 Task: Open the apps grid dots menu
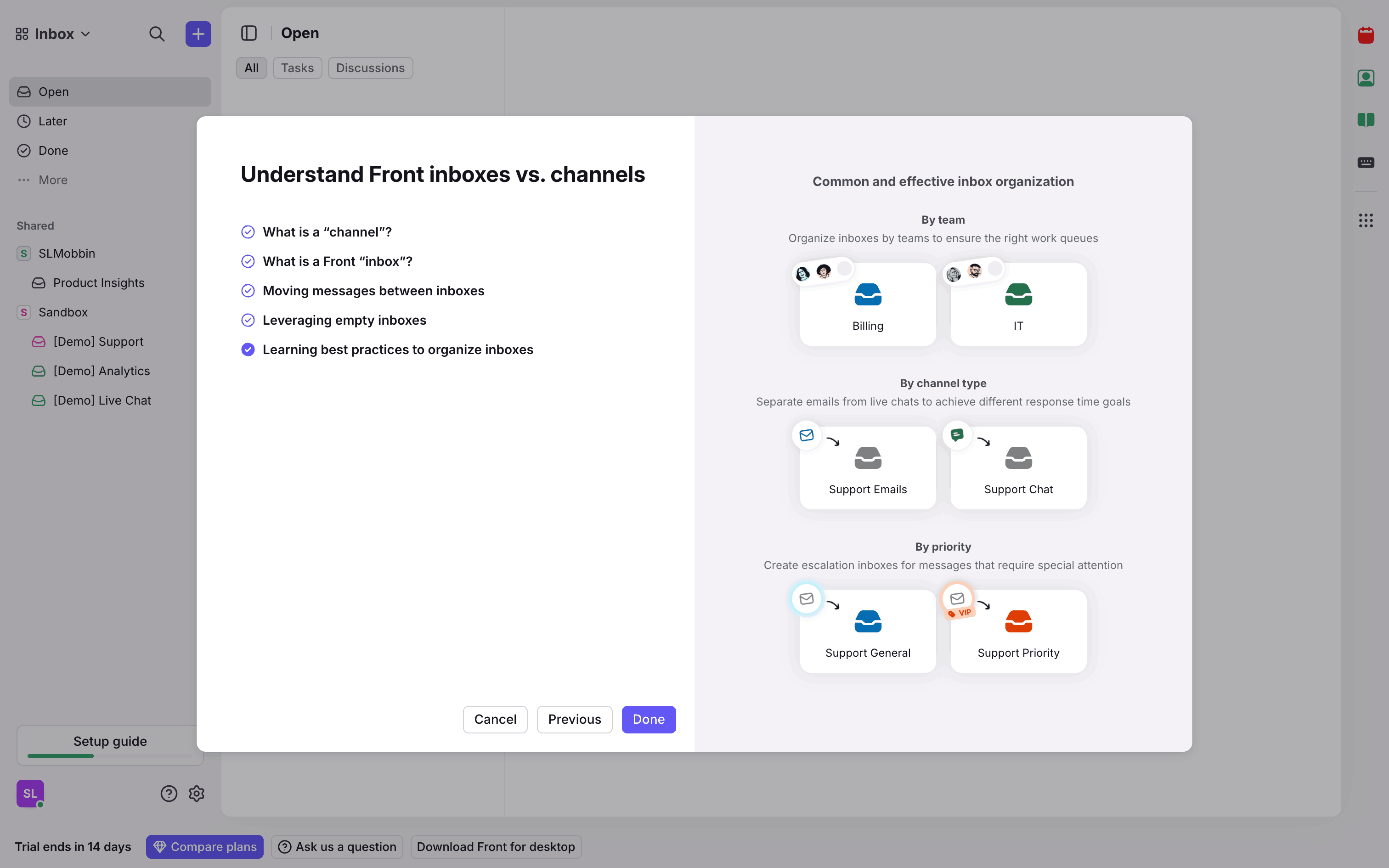click(1366, 220)
